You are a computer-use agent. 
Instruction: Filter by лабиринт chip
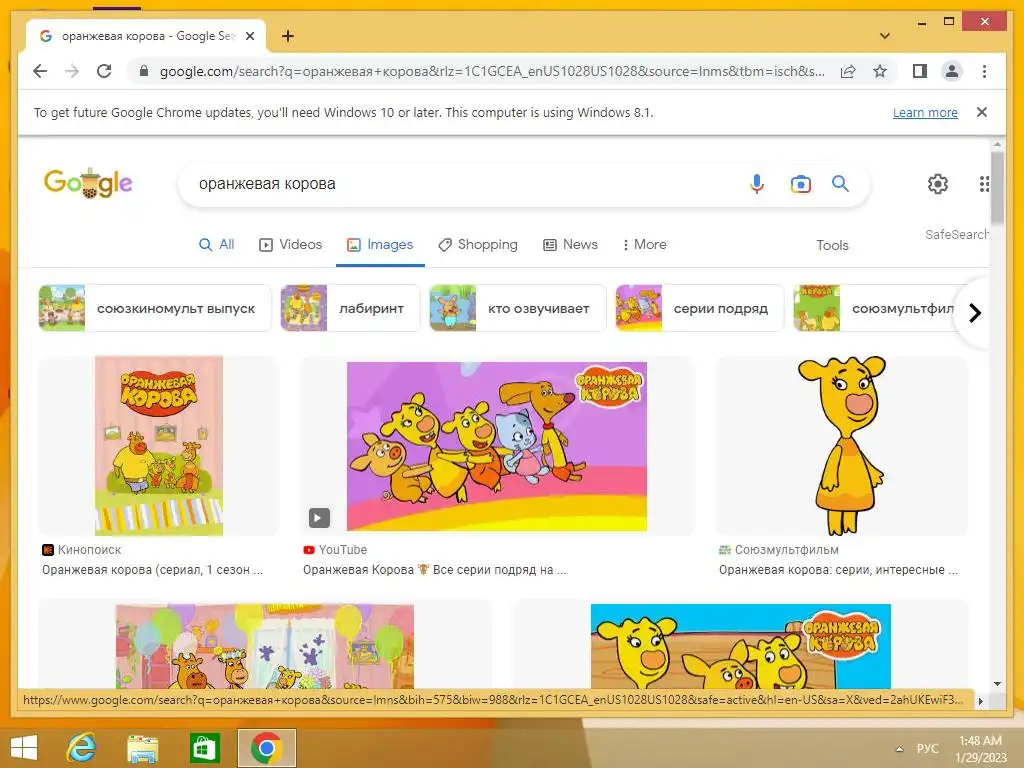pyautogui.click(x=350, y=308)
